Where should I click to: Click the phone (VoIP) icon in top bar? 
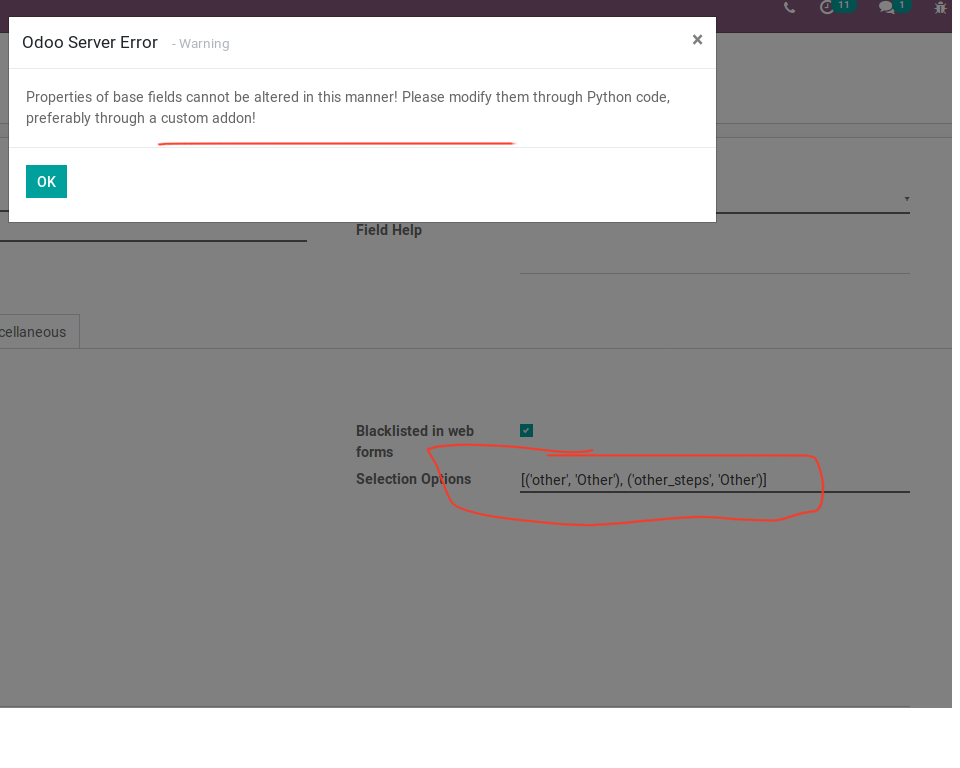[x=789, y=8]
